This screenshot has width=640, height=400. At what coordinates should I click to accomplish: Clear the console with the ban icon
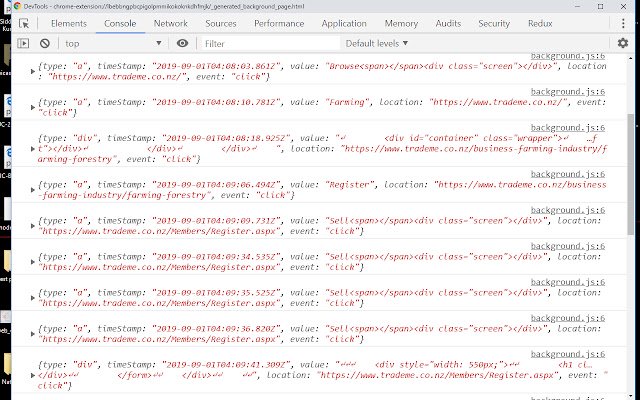tap(45, 43)
